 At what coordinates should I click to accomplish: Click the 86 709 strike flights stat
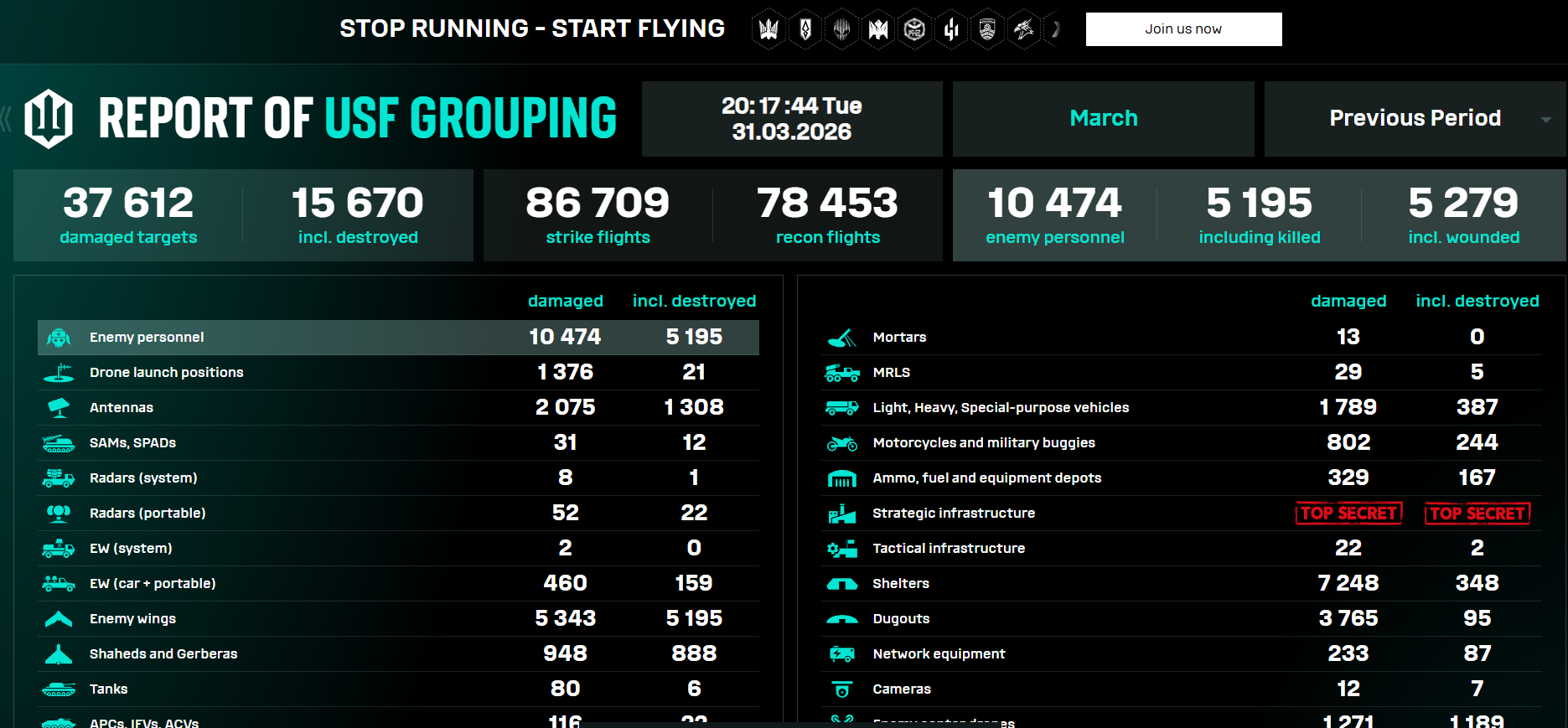[598, 215]
